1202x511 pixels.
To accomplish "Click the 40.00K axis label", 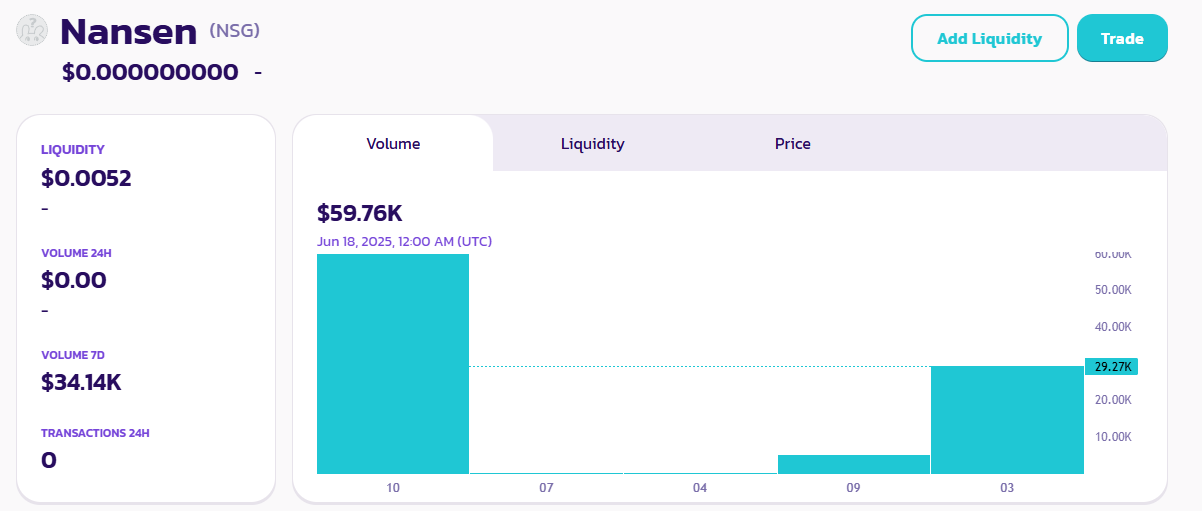I will coord(1112,327).
